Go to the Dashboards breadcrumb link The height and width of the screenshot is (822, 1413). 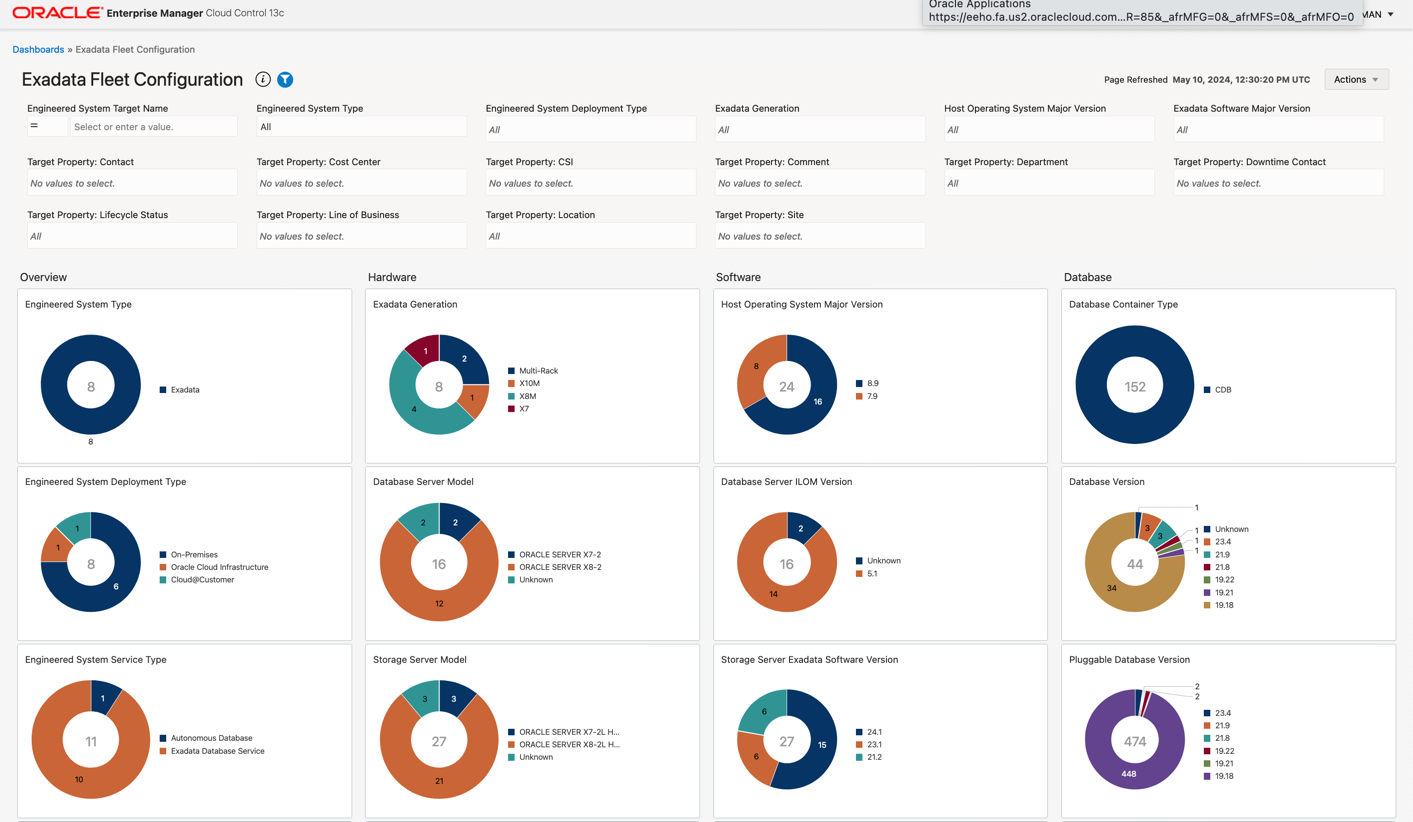38,49
